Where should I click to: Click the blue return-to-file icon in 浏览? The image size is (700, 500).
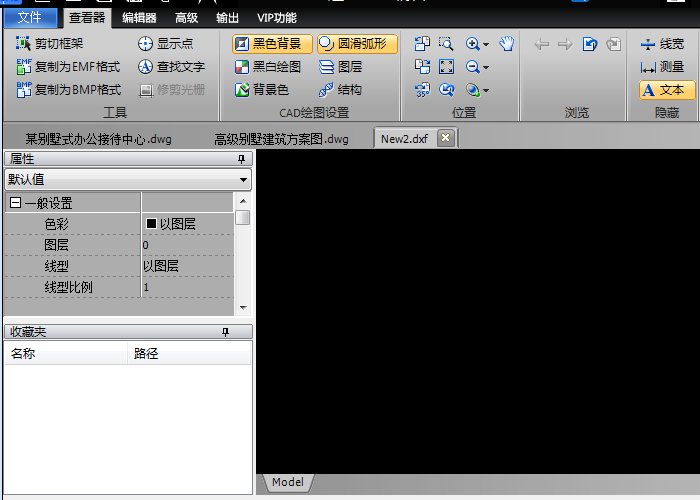tap(590, 44)
